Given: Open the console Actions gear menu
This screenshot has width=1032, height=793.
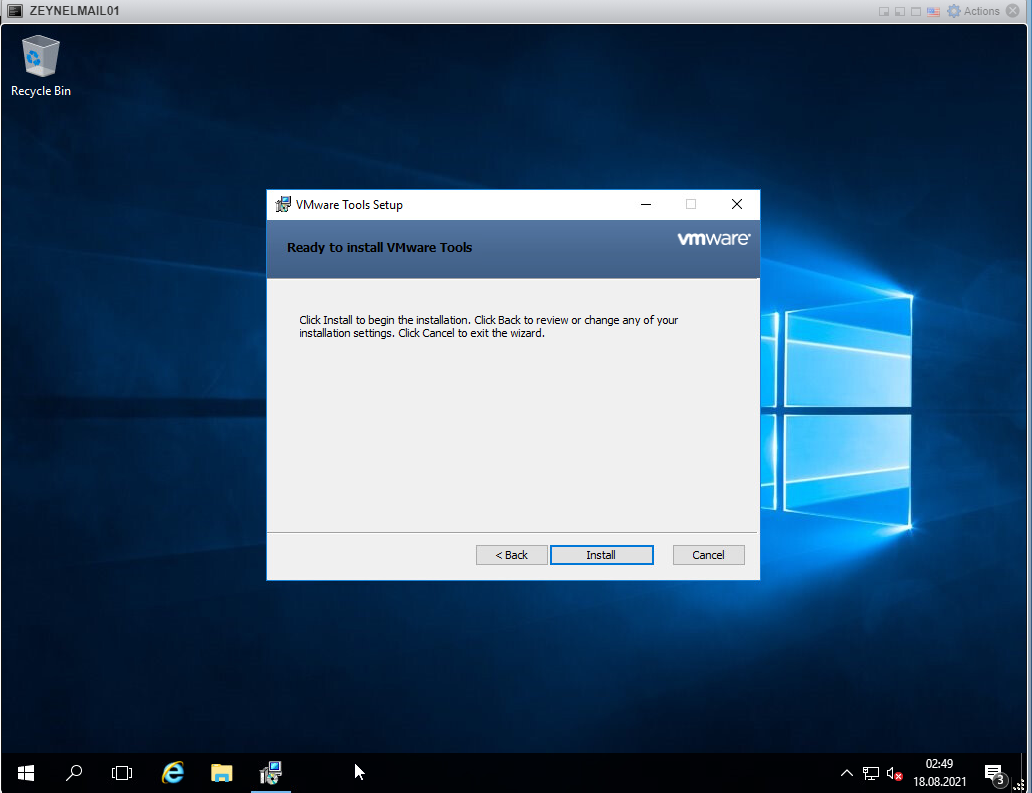Looking at the screenshot, I should 973,11.
